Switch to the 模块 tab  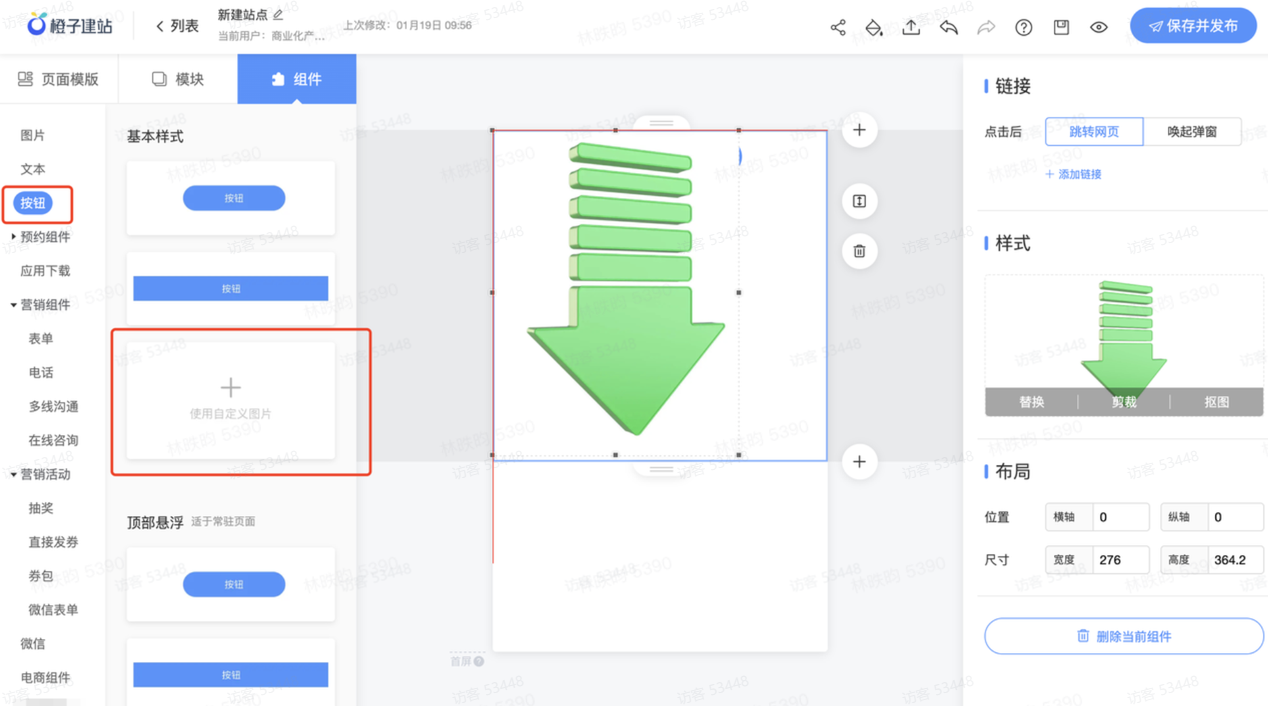(x=177, y=79)
